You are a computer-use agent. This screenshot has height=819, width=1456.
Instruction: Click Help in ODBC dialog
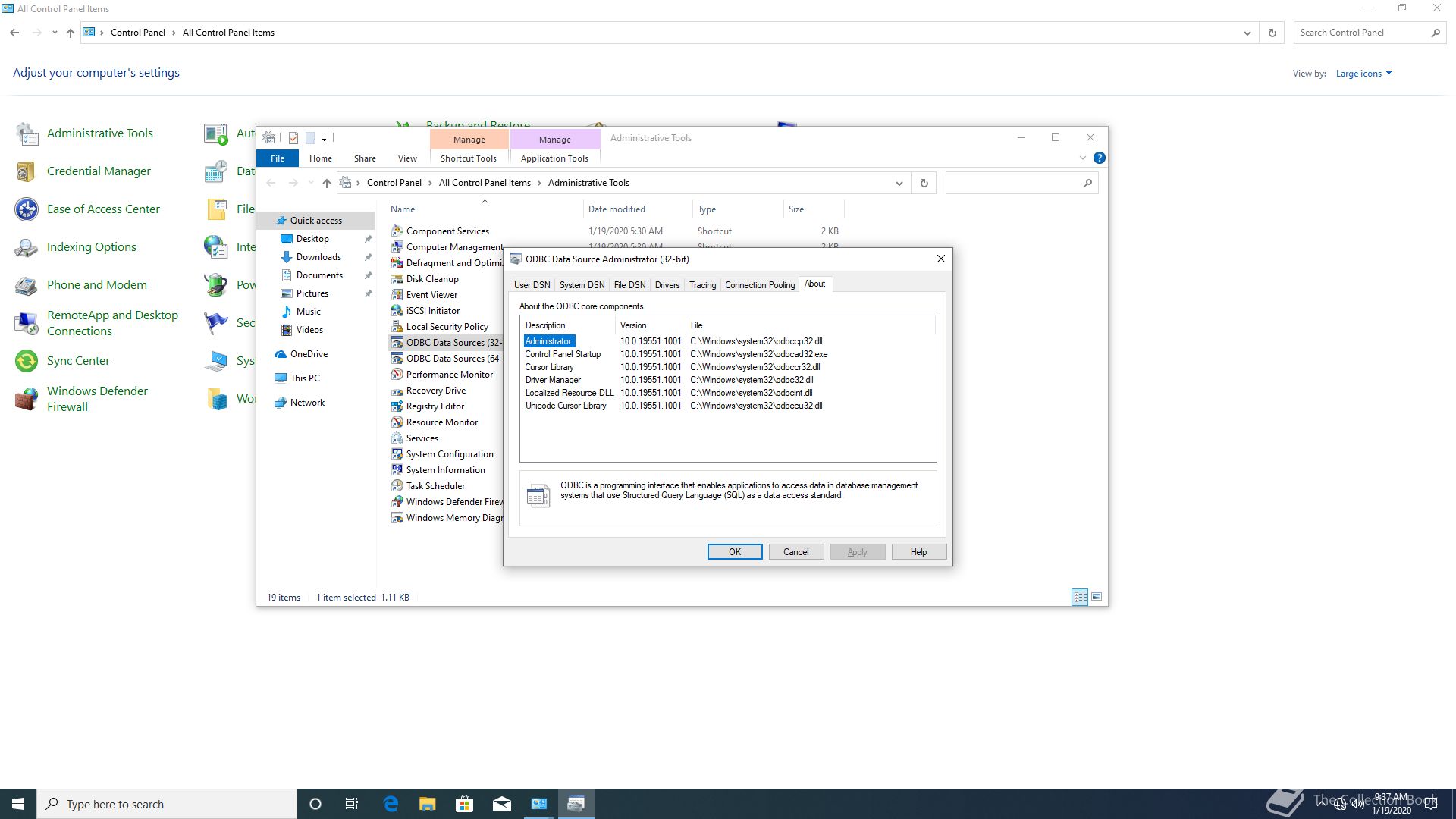(x=918, y=552)
